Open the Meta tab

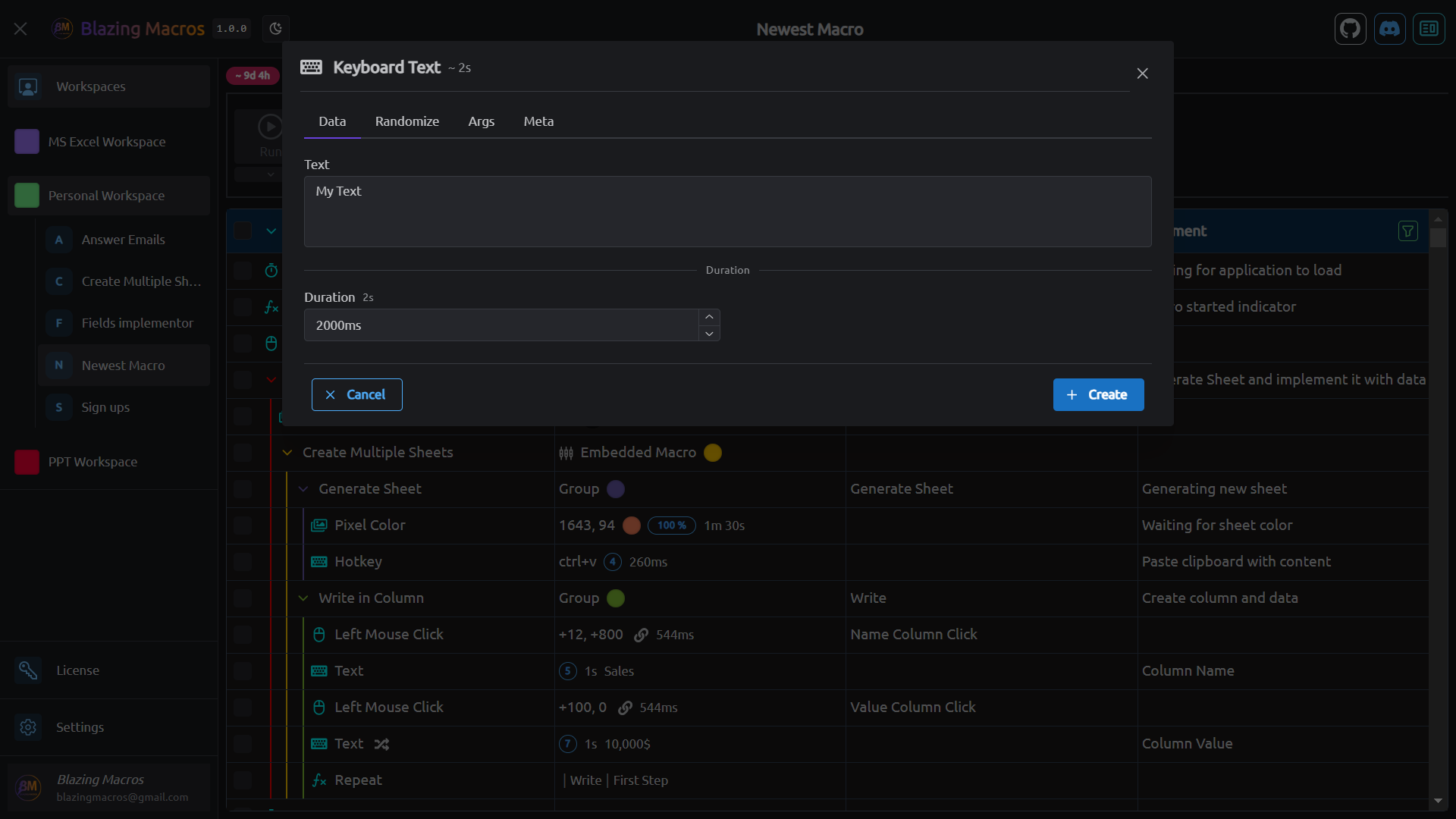pos(538,121)
